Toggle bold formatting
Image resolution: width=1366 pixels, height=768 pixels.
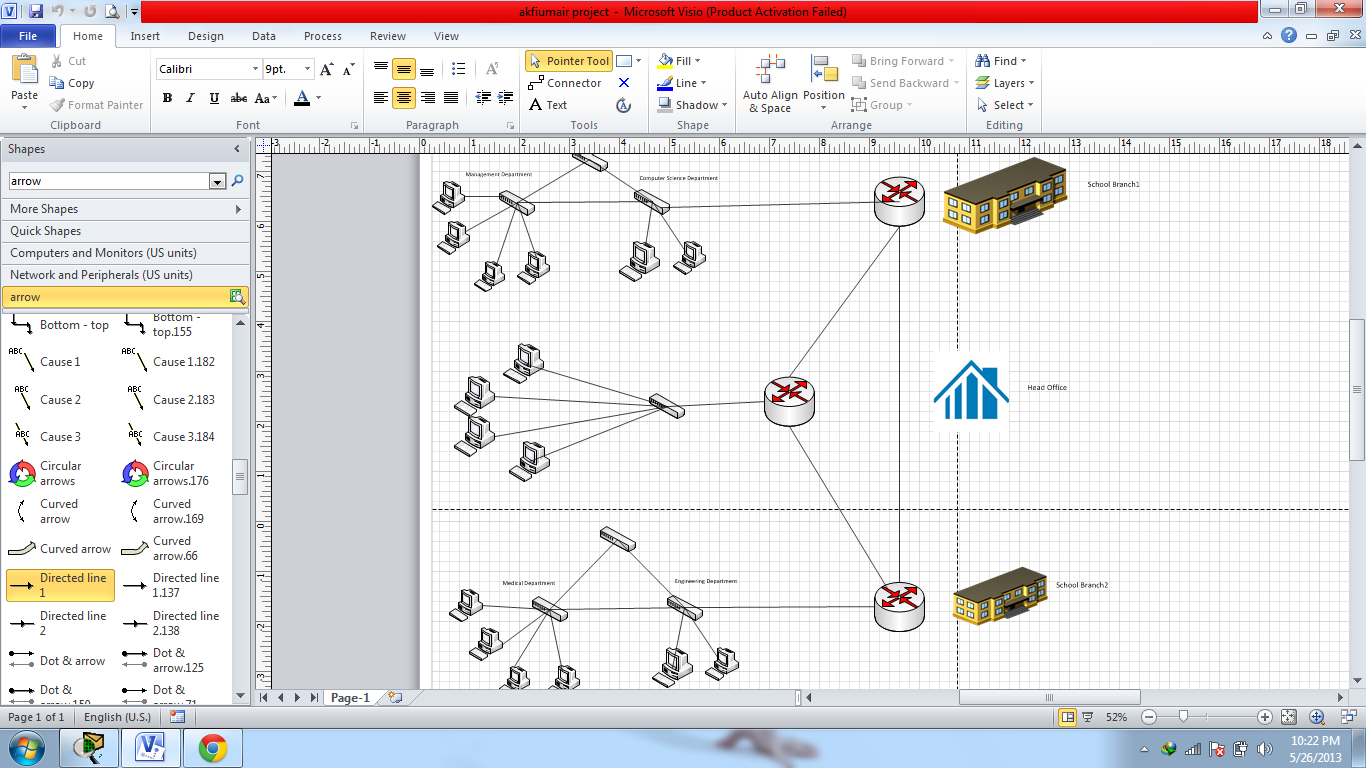(167, 100)
